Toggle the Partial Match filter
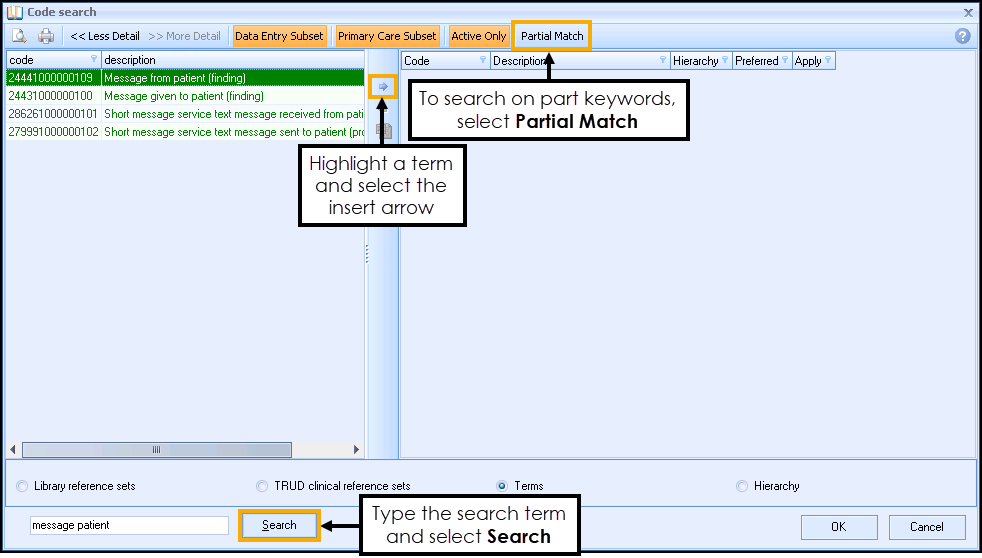982x558 pixels. coord(552,36)
